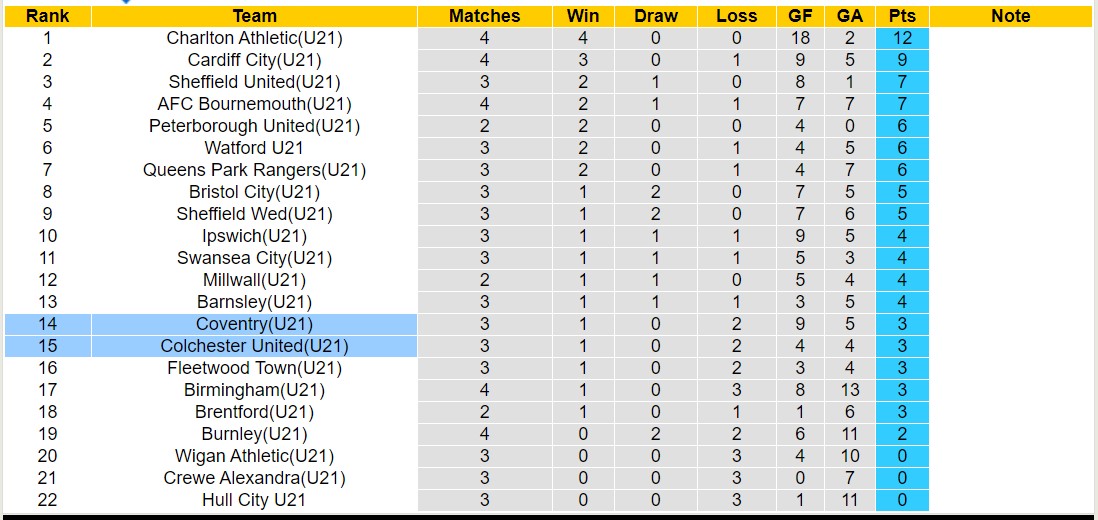This screenshot has height=520, width=1098.
Task: Click on Sheffield United(U21) team name
Action: coord(254,82)
